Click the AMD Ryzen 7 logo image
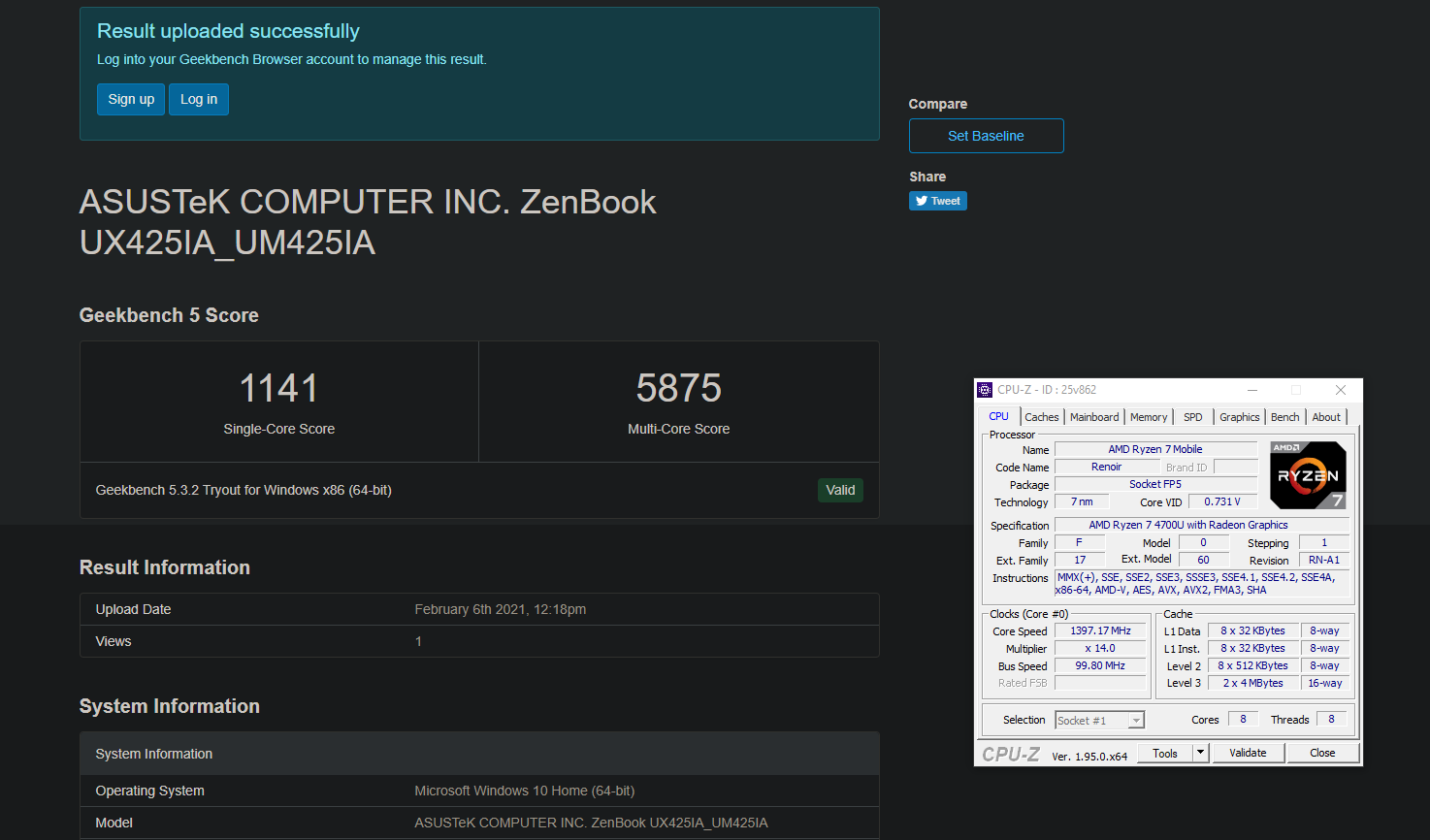Screen dimensions: 1430x840 [x=1308, y=475]
